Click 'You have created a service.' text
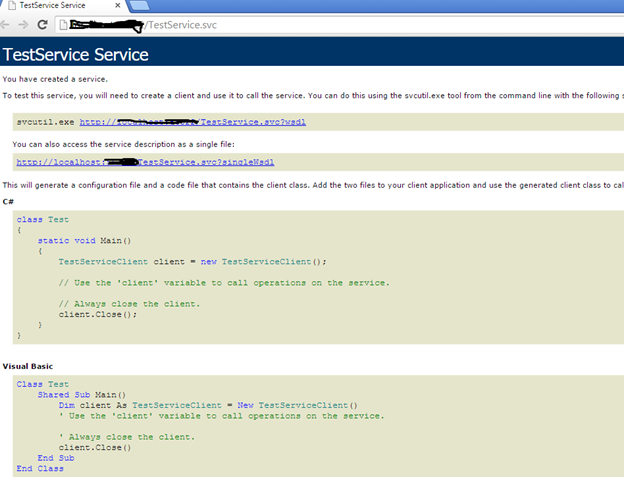 (x=55, y=79)
